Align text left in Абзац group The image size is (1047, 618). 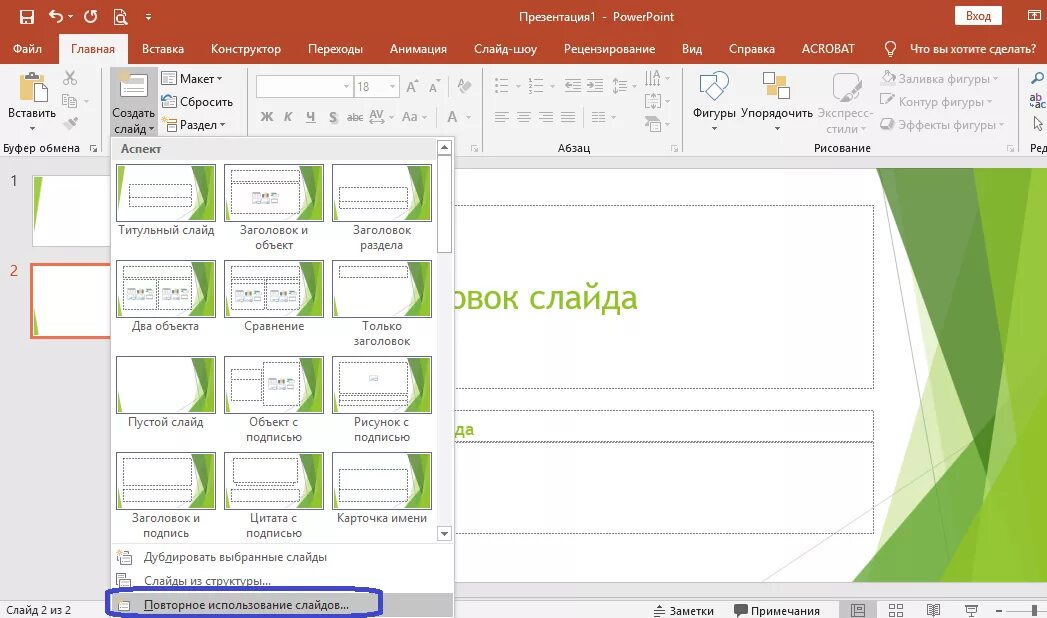(x=501, y=117)
